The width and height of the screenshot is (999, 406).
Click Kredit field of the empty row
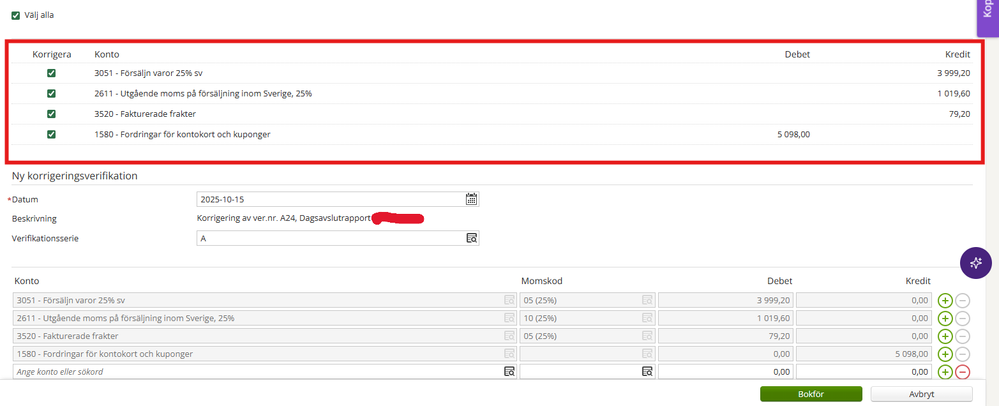865,372
